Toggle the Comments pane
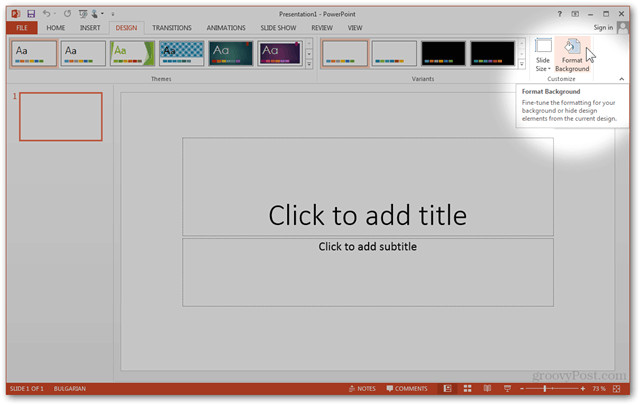This screenshot has width=640, height=405. click(x=405, y=388)
